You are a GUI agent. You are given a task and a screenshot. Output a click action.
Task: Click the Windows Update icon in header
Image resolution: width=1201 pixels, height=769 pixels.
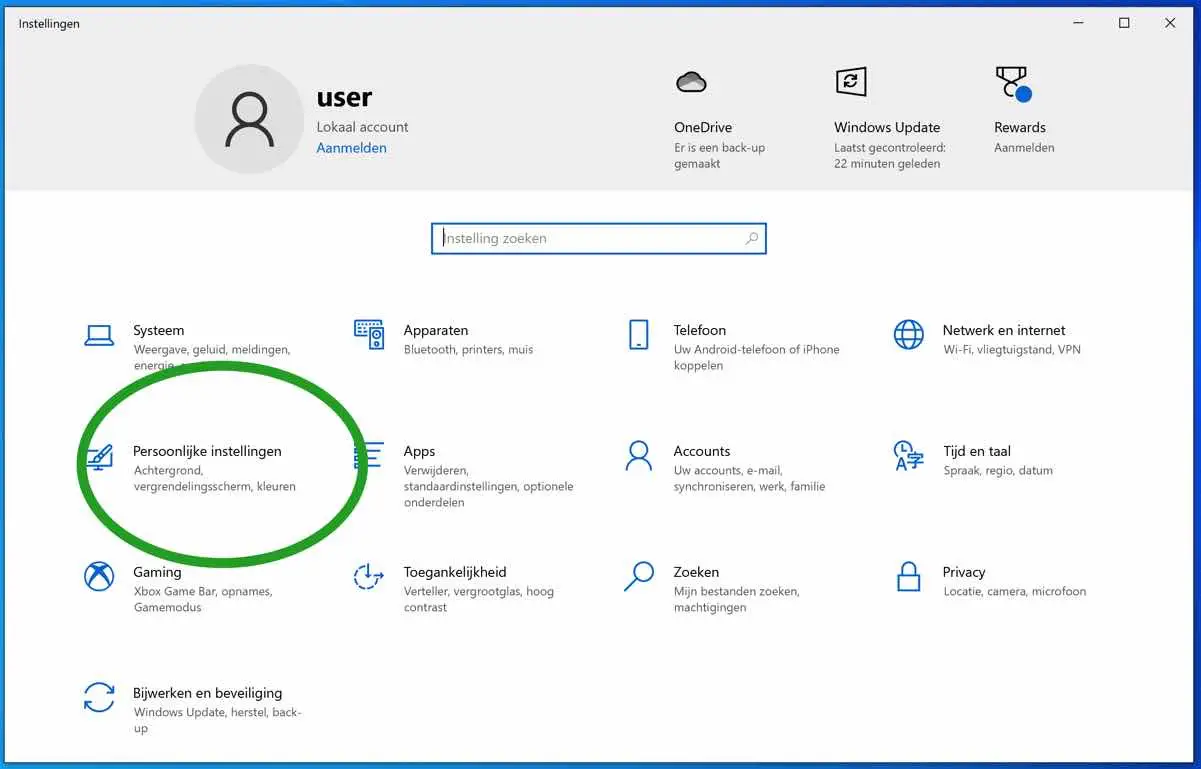pyautogui.click(x=851, y=82)
